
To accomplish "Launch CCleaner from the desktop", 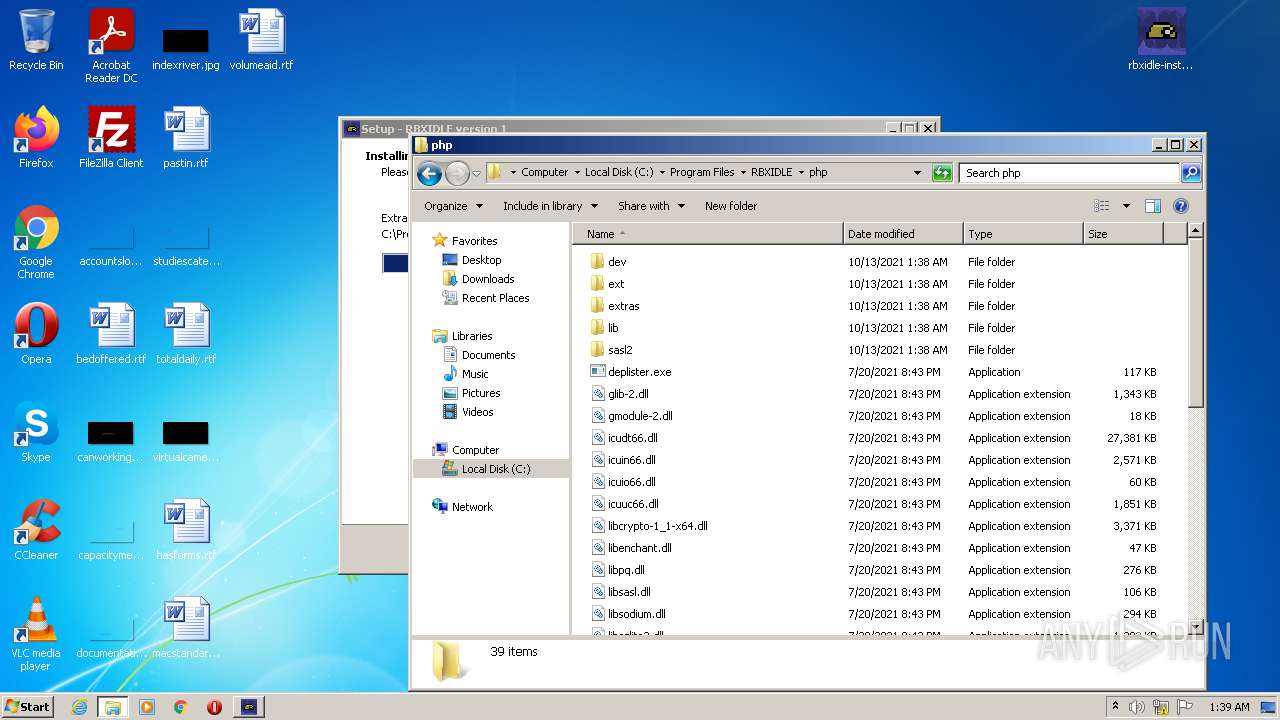I will coord(36,530).
